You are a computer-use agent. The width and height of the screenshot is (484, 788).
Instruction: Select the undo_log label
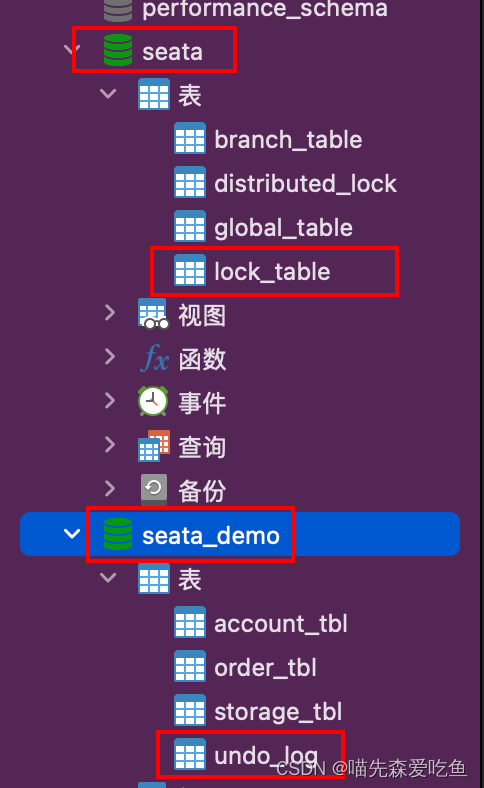click(266, 756)
